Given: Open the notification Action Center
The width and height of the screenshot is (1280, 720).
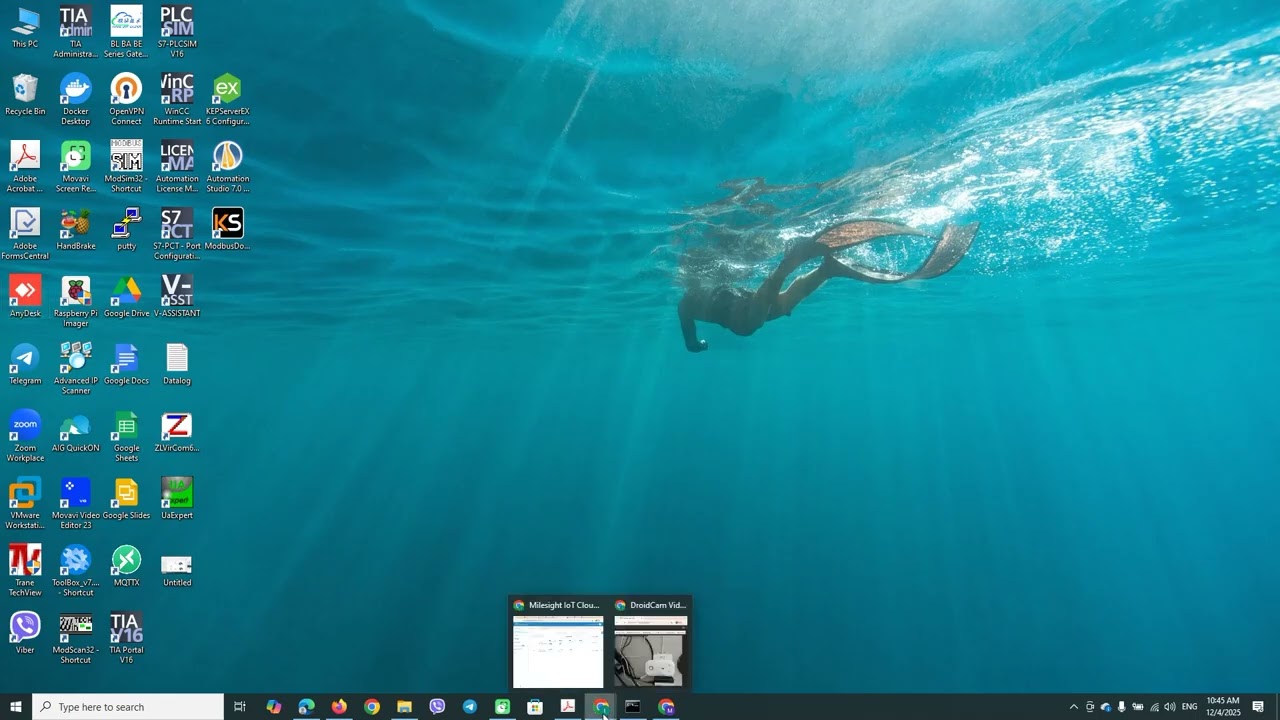Looking at the screenshot, I should pyautogui.click(x=1258, y=707).
